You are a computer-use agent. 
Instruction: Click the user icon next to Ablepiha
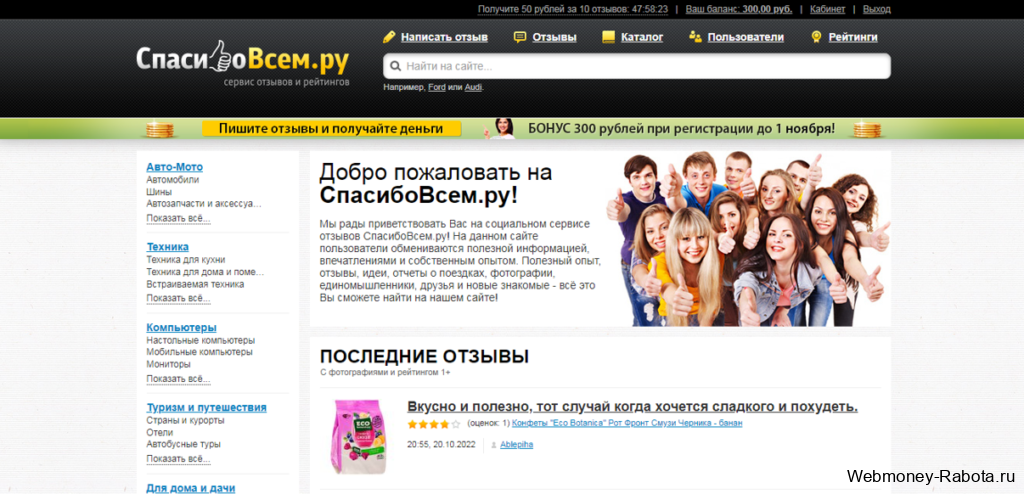(493, 445)
